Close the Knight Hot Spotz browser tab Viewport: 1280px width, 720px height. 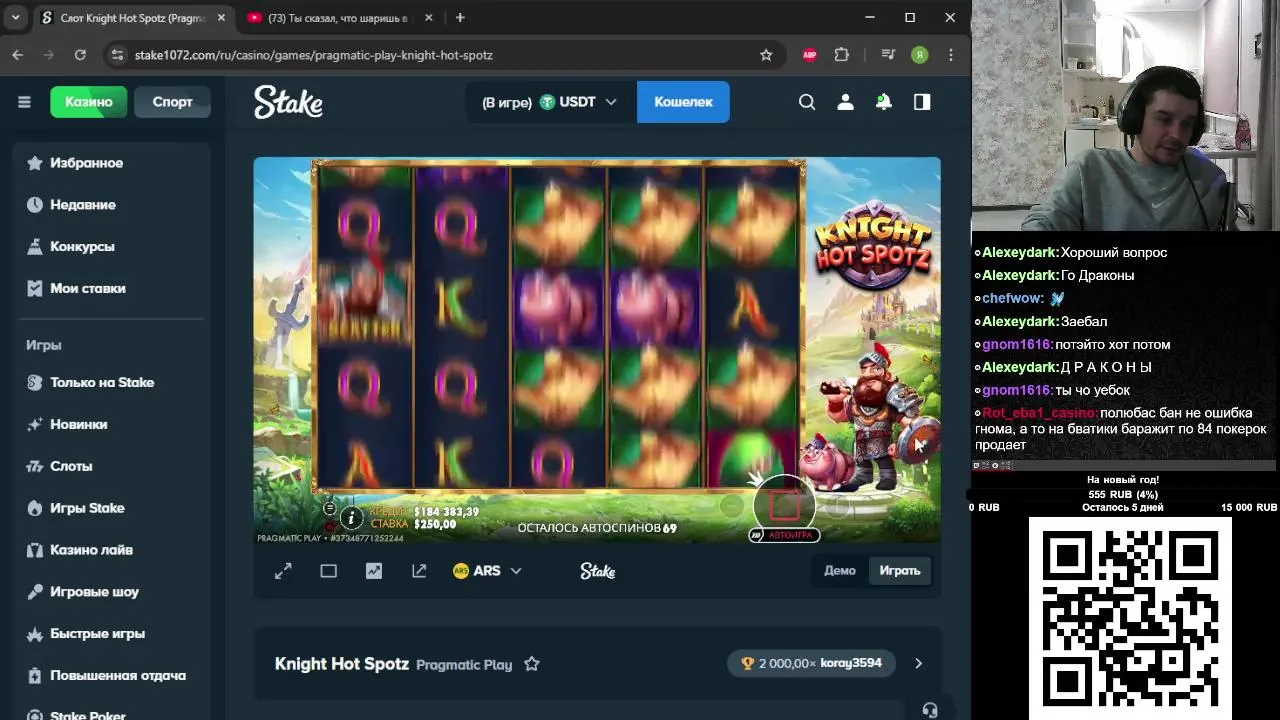[x=221, y=18]
